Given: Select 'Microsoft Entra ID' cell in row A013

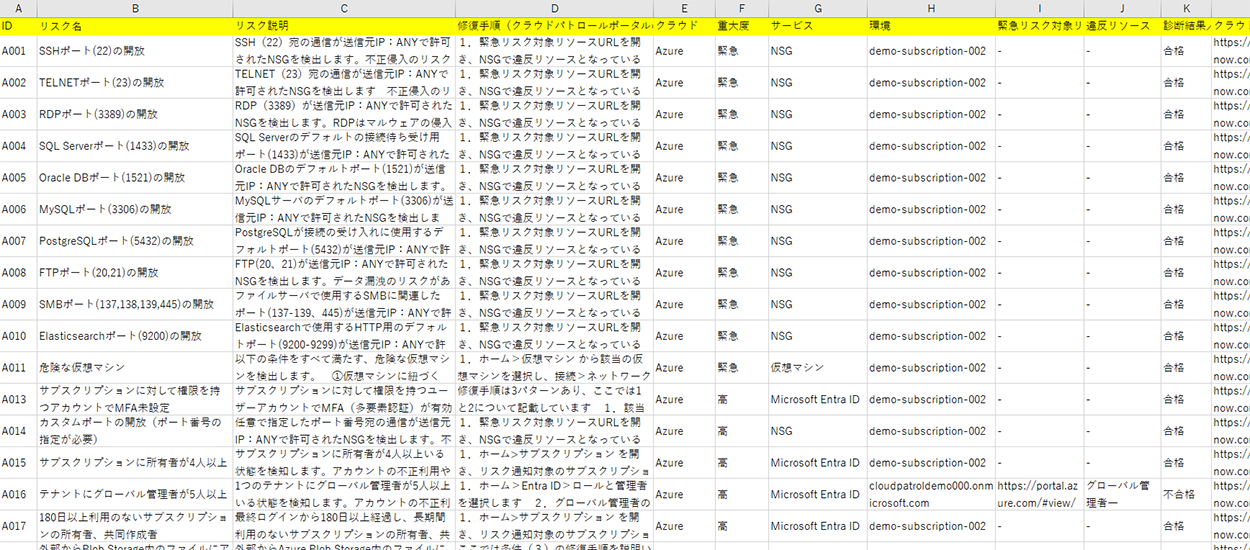Looking at the screenshot, I should (817, 400).
